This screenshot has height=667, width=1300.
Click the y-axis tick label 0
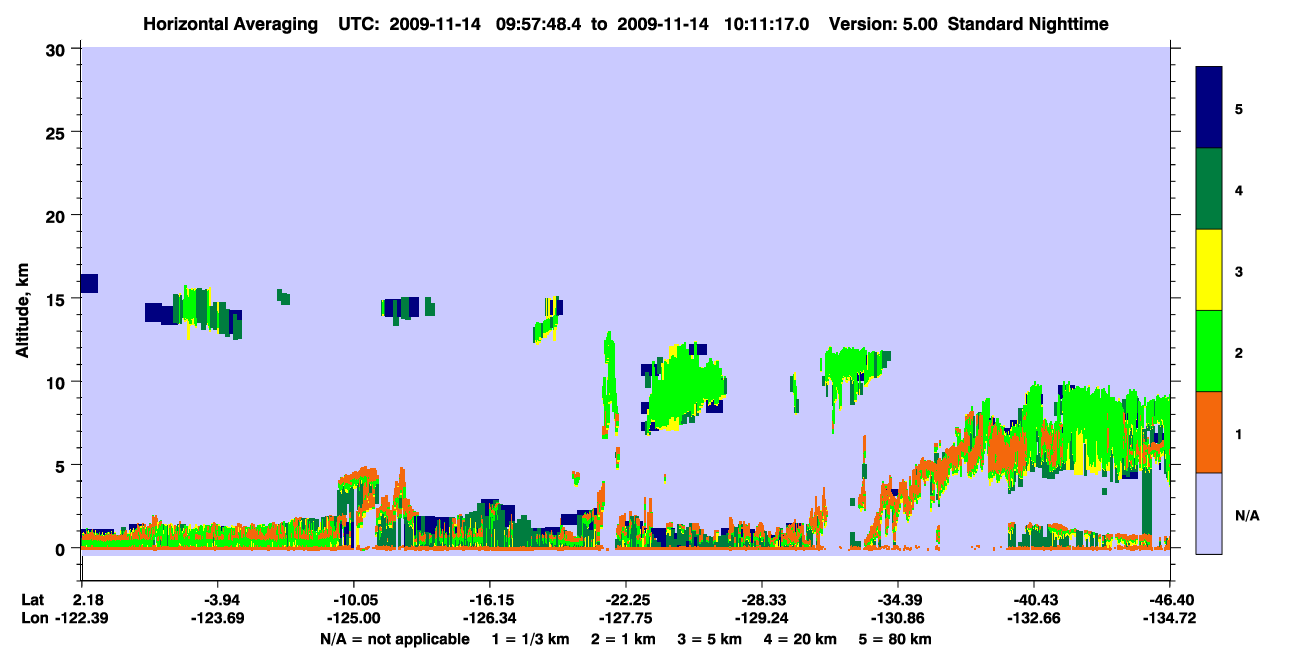click(x=63, y=549)
